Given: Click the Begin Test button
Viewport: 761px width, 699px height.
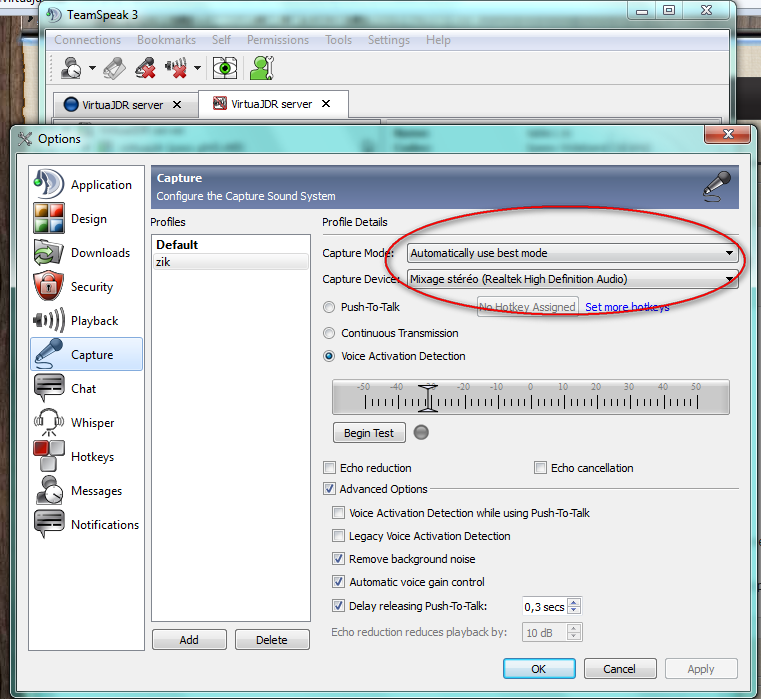Looking at the screenshot, I should tap(369, 433).
